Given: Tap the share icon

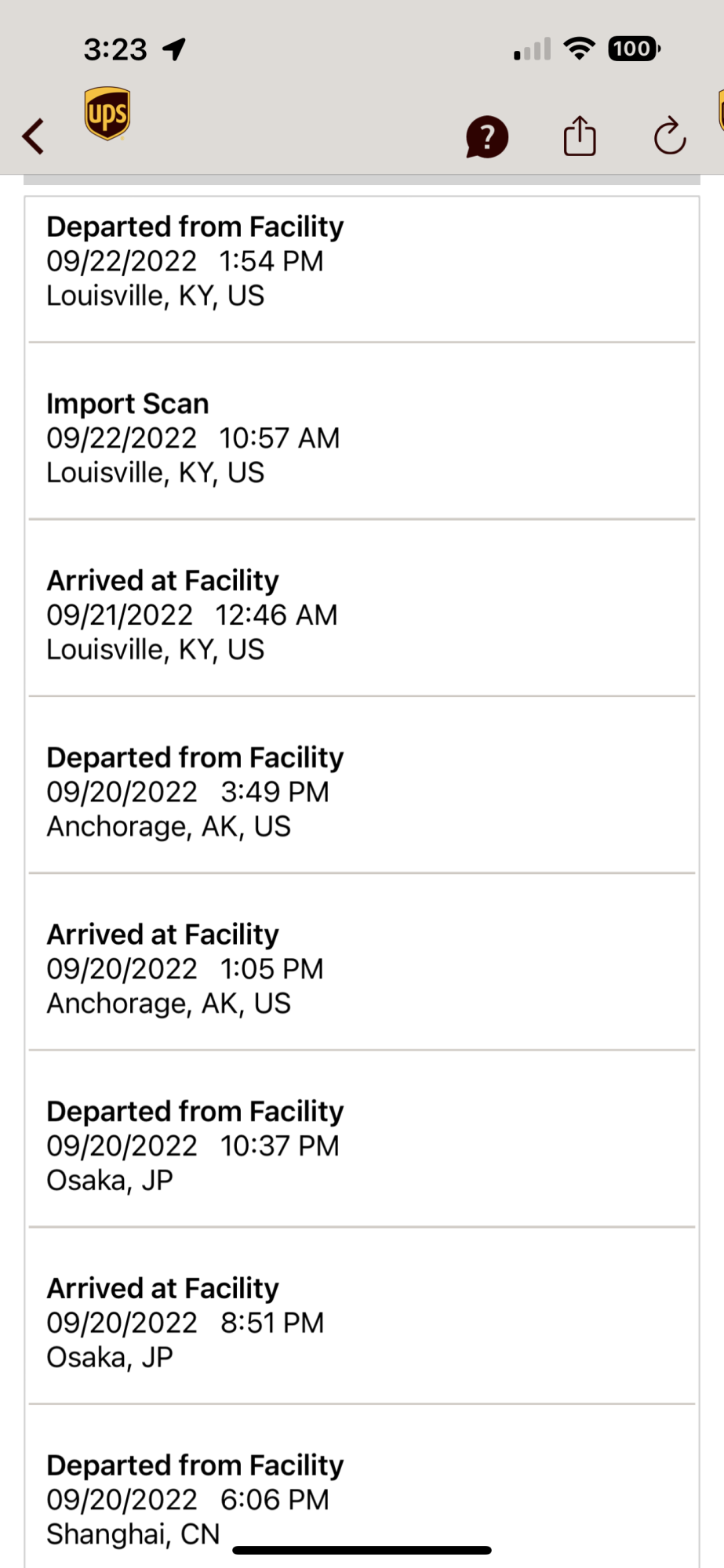Looking at the screenshot, I should 580,136.
